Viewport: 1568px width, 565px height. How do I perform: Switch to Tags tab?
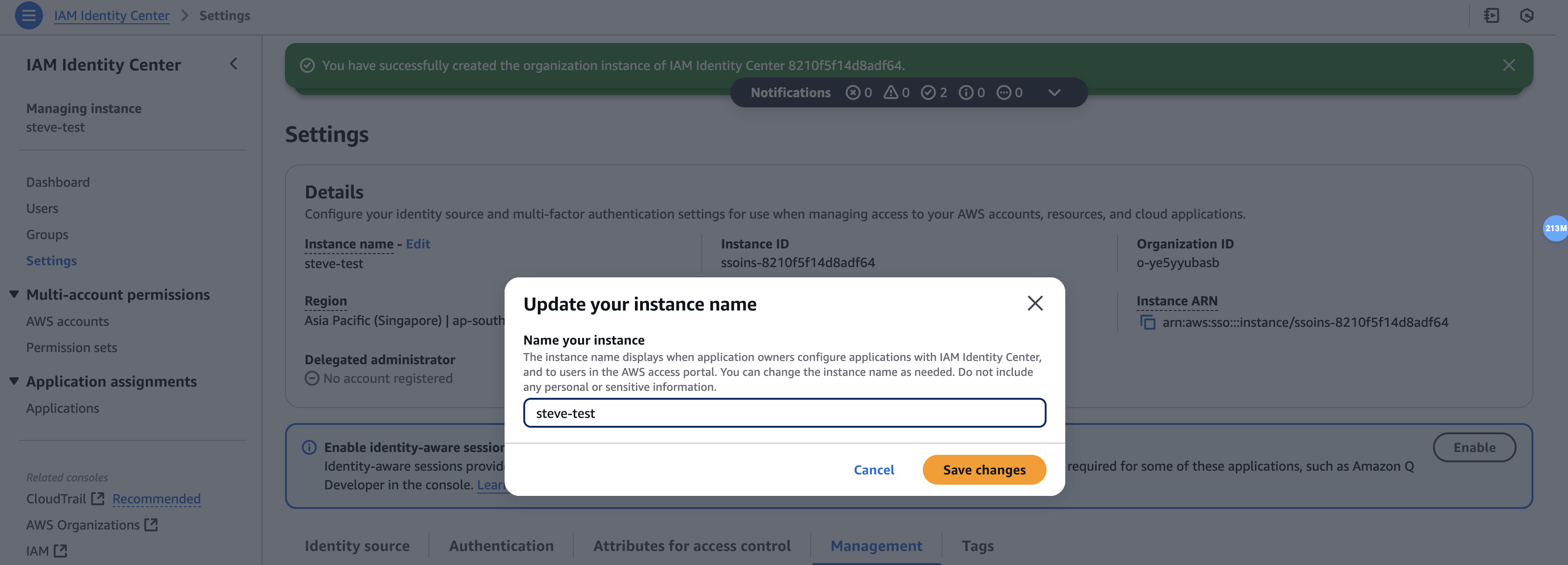pos(977,546)
